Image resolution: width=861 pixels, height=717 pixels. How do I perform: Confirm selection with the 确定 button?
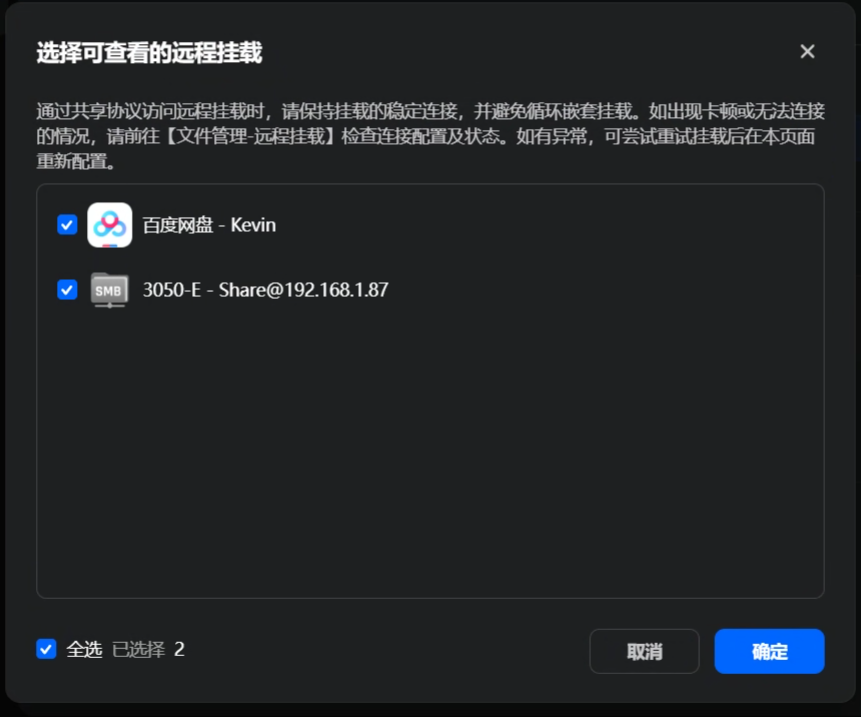[x=769, y=651]
